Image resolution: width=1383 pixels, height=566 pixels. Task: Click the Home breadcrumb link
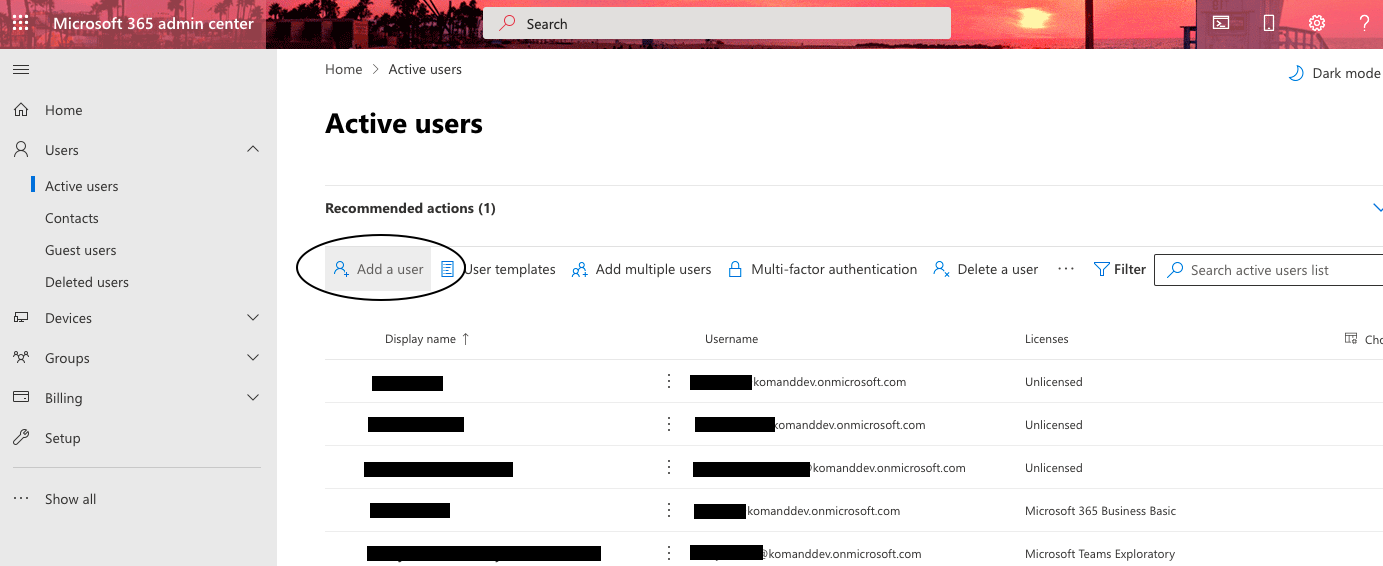(344, 69)
